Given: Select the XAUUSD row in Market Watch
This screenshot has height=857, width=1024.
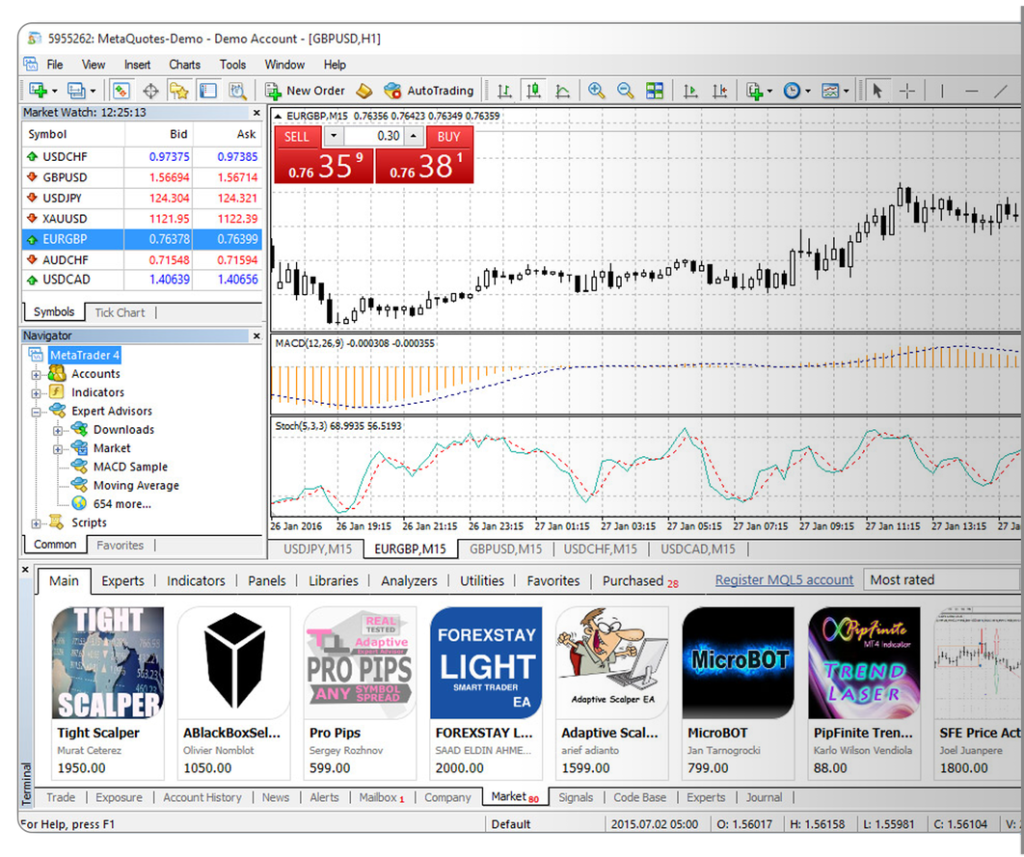Looking at the screenshot, I should click(x=142, y=218).
